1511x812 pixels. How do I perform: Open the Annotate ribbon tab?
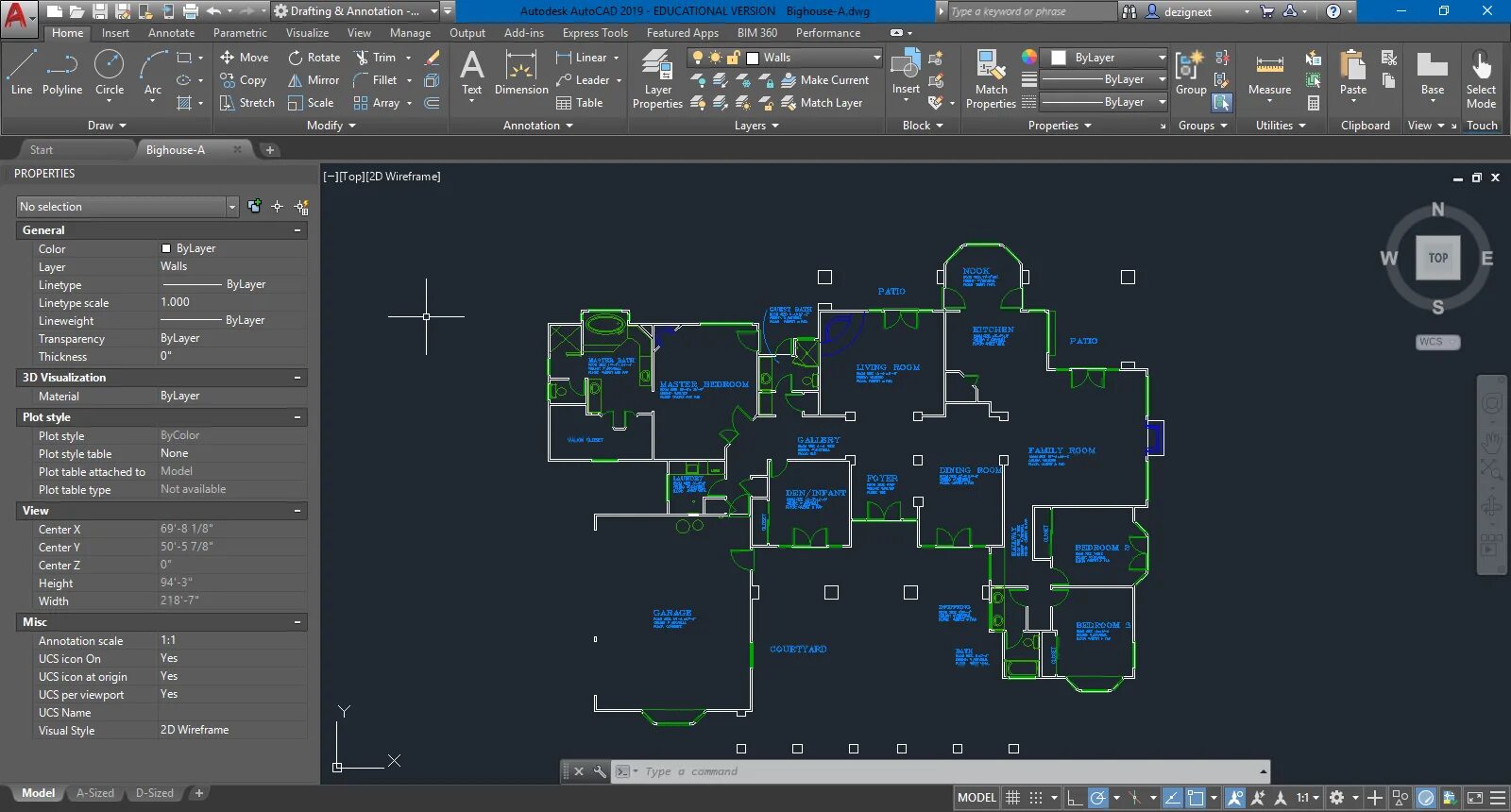click(x=171, y=33)
